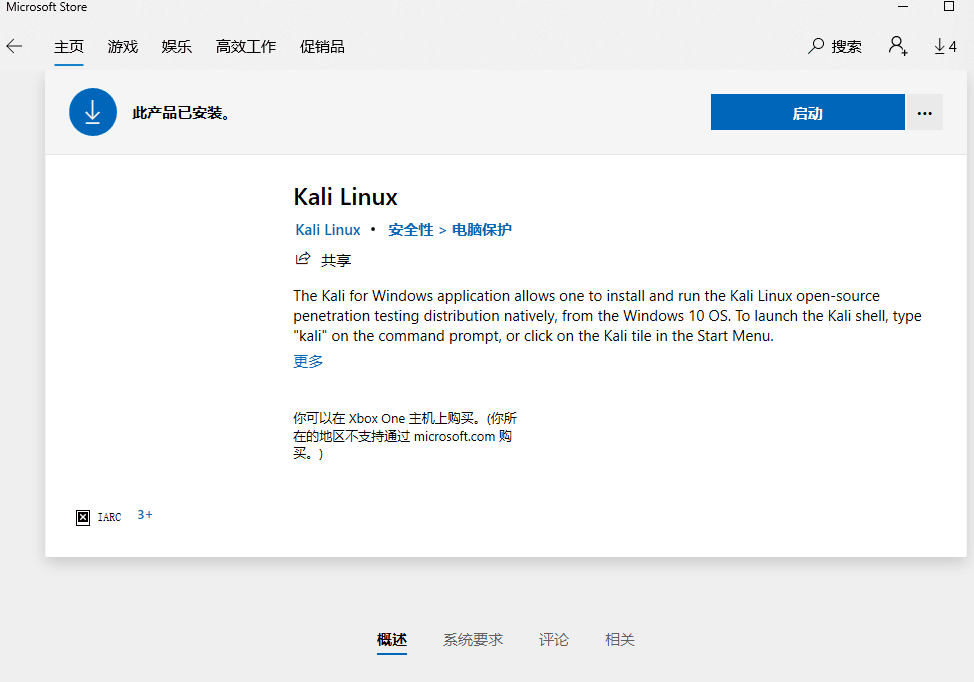Screen dimensions: 974x682
Task: Open the 电脑保护 subcategory link
Action: pos(481,230)
